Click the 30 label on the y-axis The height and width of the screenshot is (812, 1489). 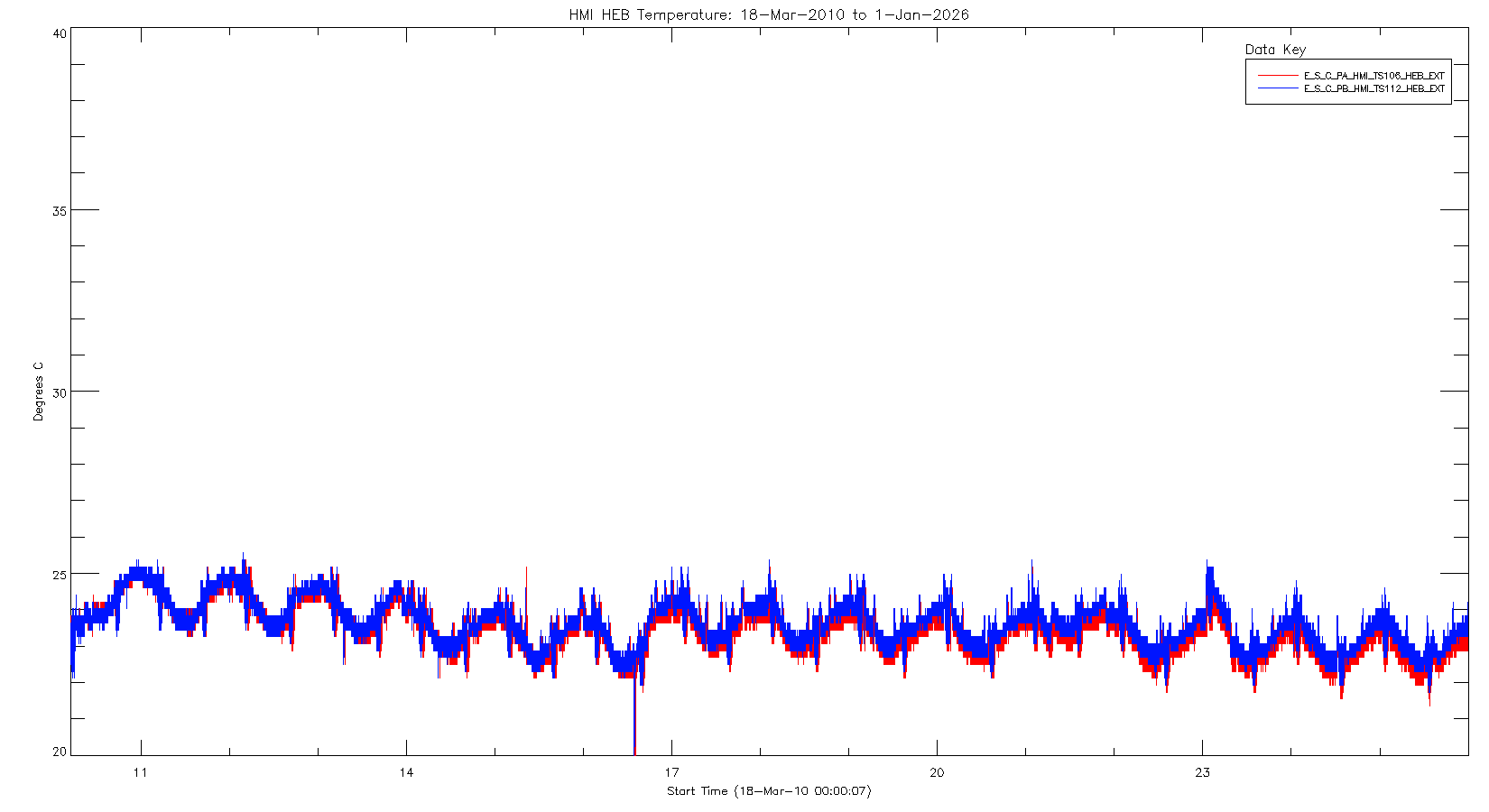coord(60,392)
